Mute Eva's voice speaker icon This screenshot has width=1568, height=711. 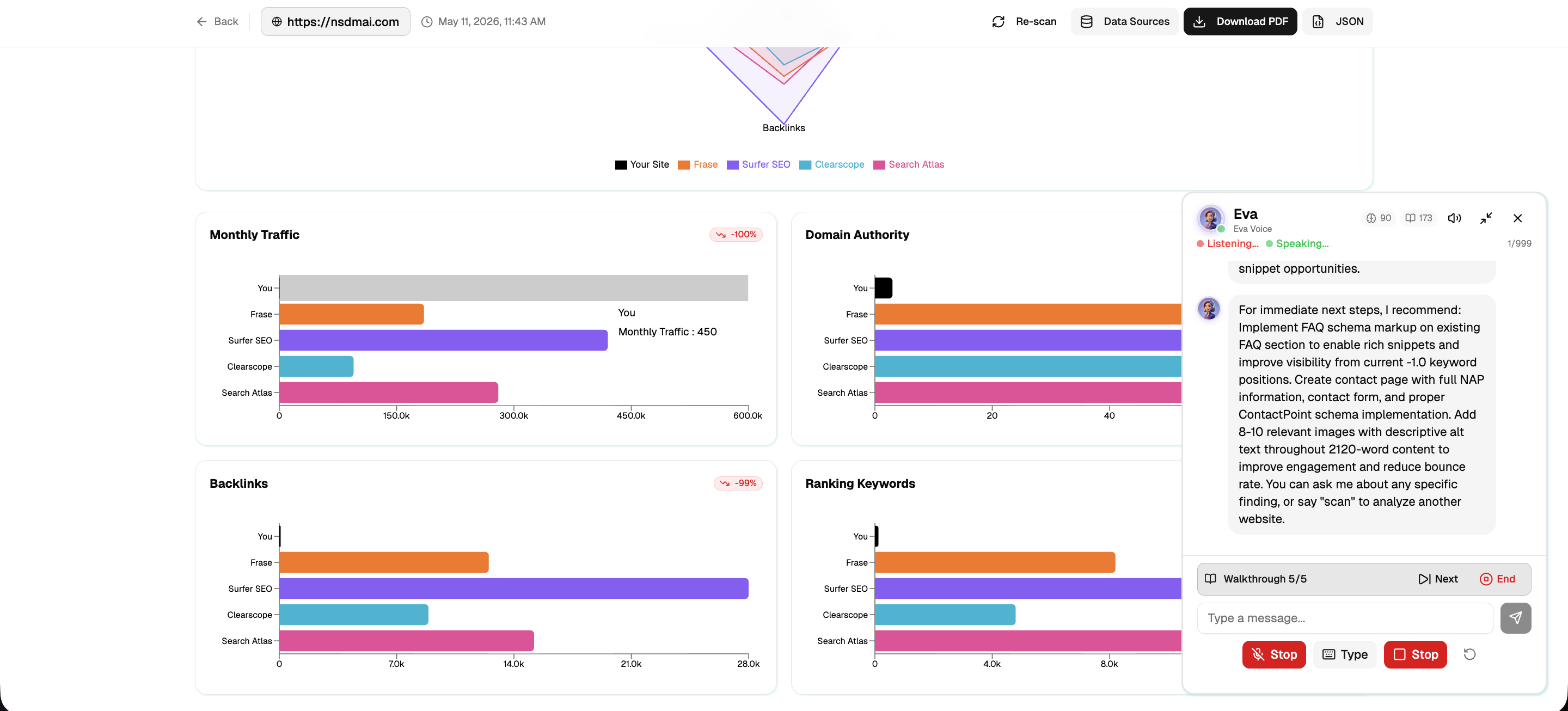1454,218
